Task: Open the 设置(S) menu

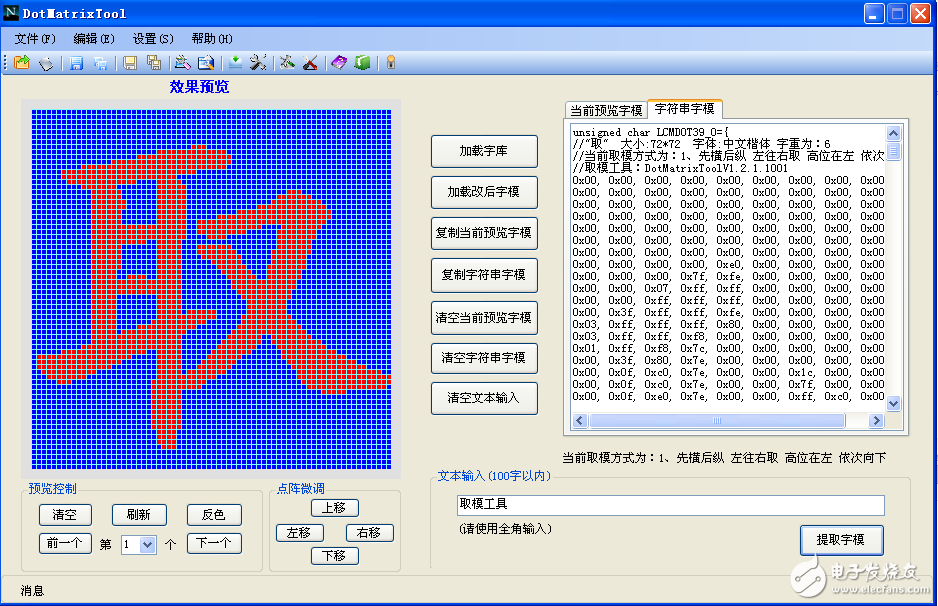Action: point(152,39)
